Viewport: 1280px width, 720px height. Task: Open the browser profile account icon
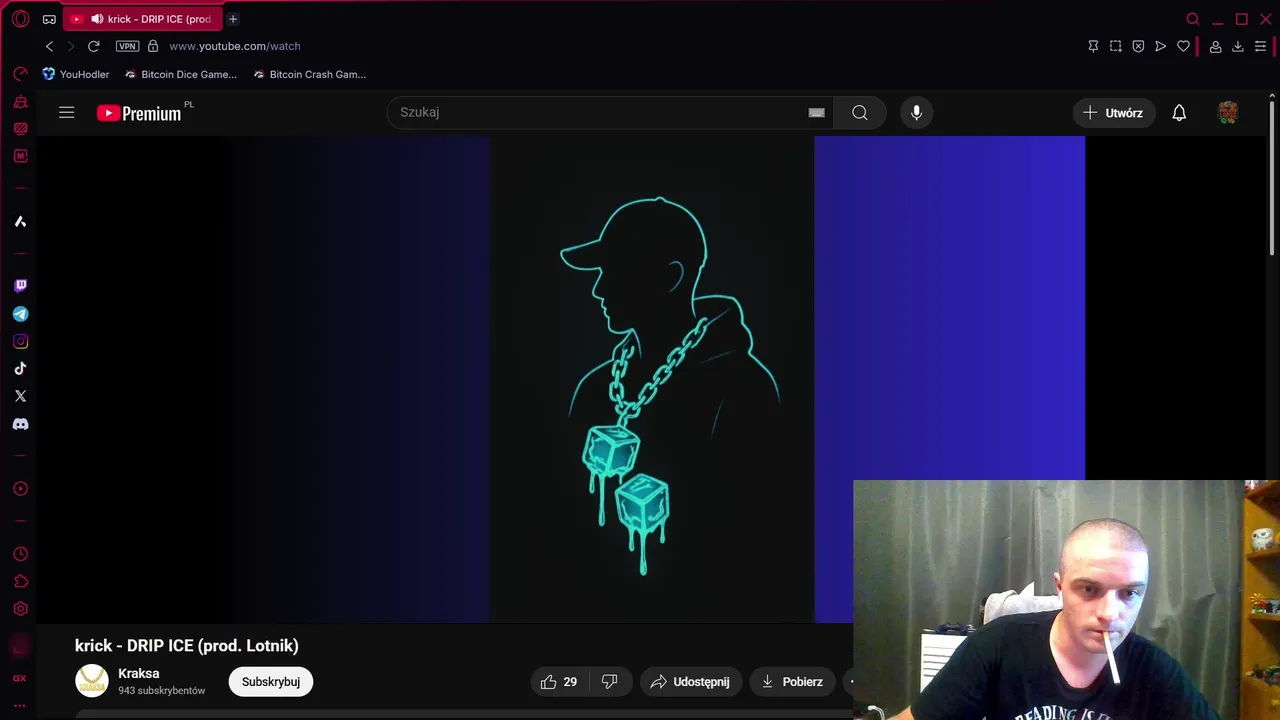point(1215,46)
